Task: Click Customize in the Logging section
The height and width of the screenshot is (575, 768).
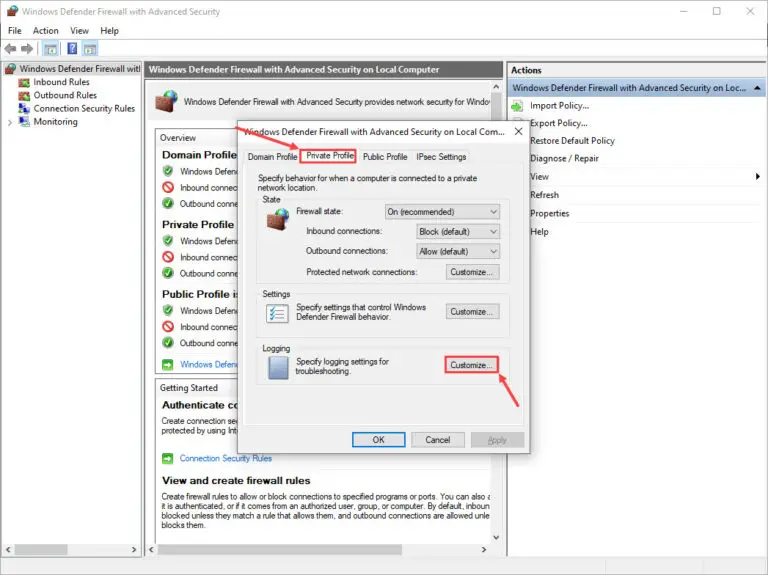Action: (472, 365)
